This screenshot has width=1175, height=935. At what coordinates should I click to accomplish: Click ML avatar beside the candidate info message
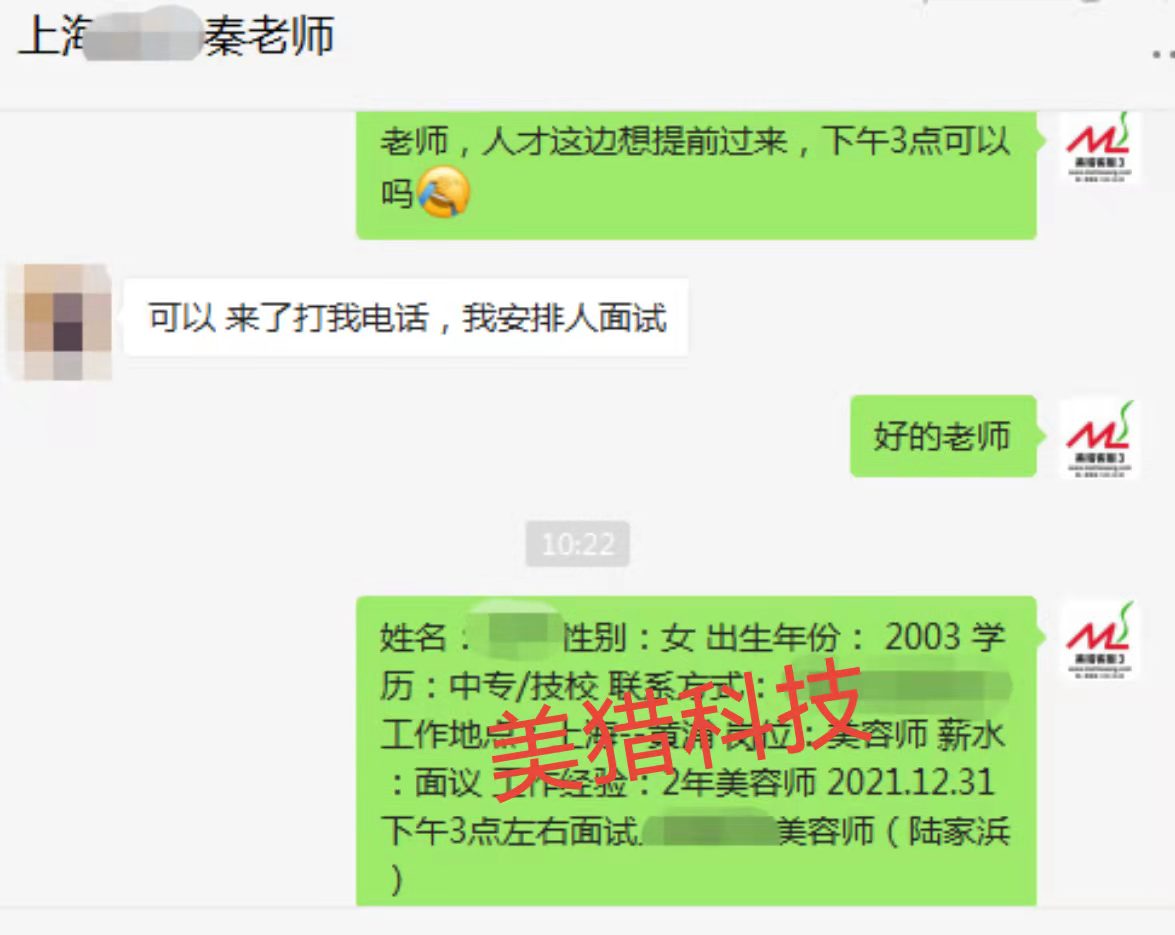pos(1099,641)
